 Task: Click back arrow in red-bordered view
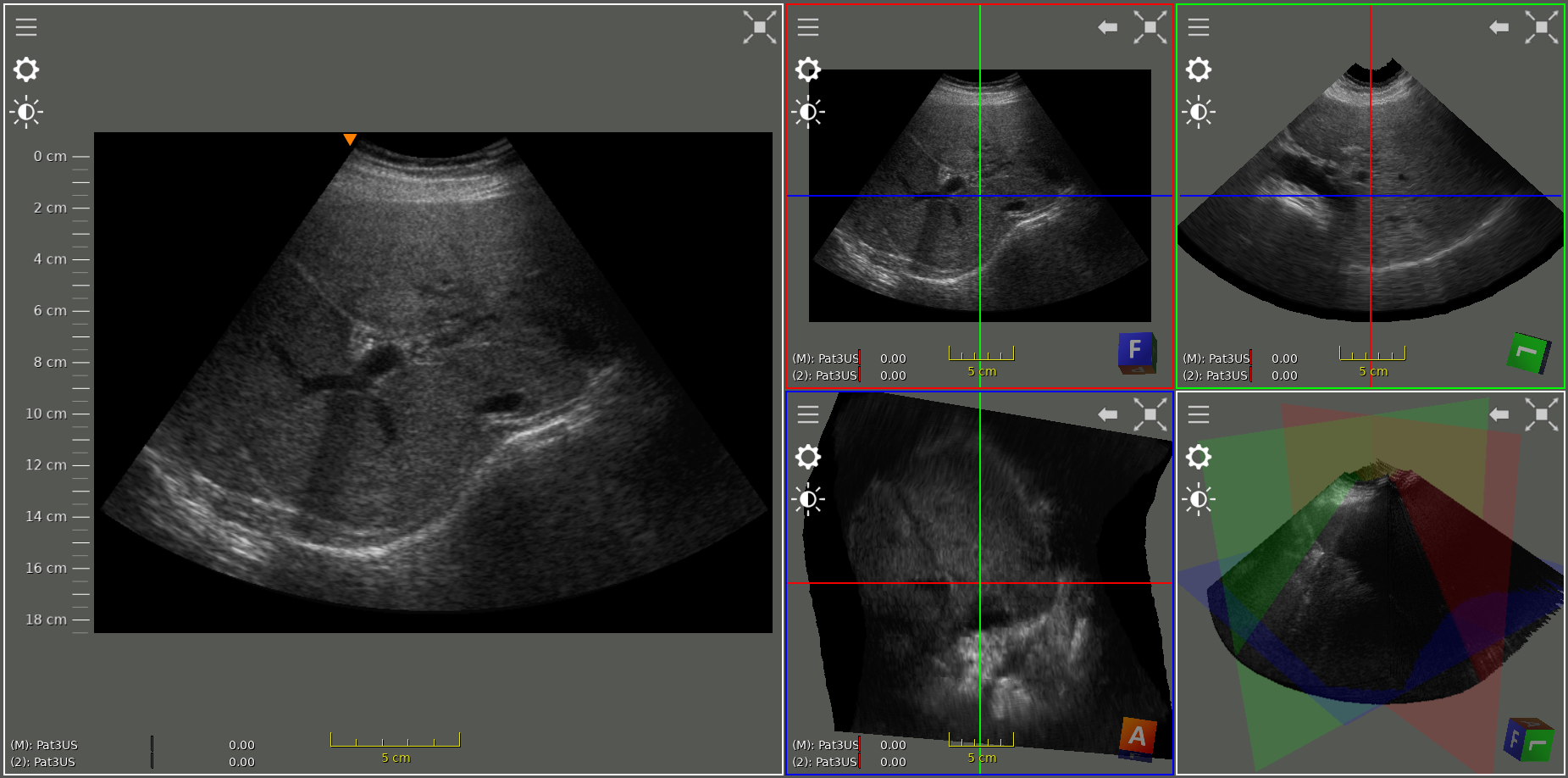1108,27
